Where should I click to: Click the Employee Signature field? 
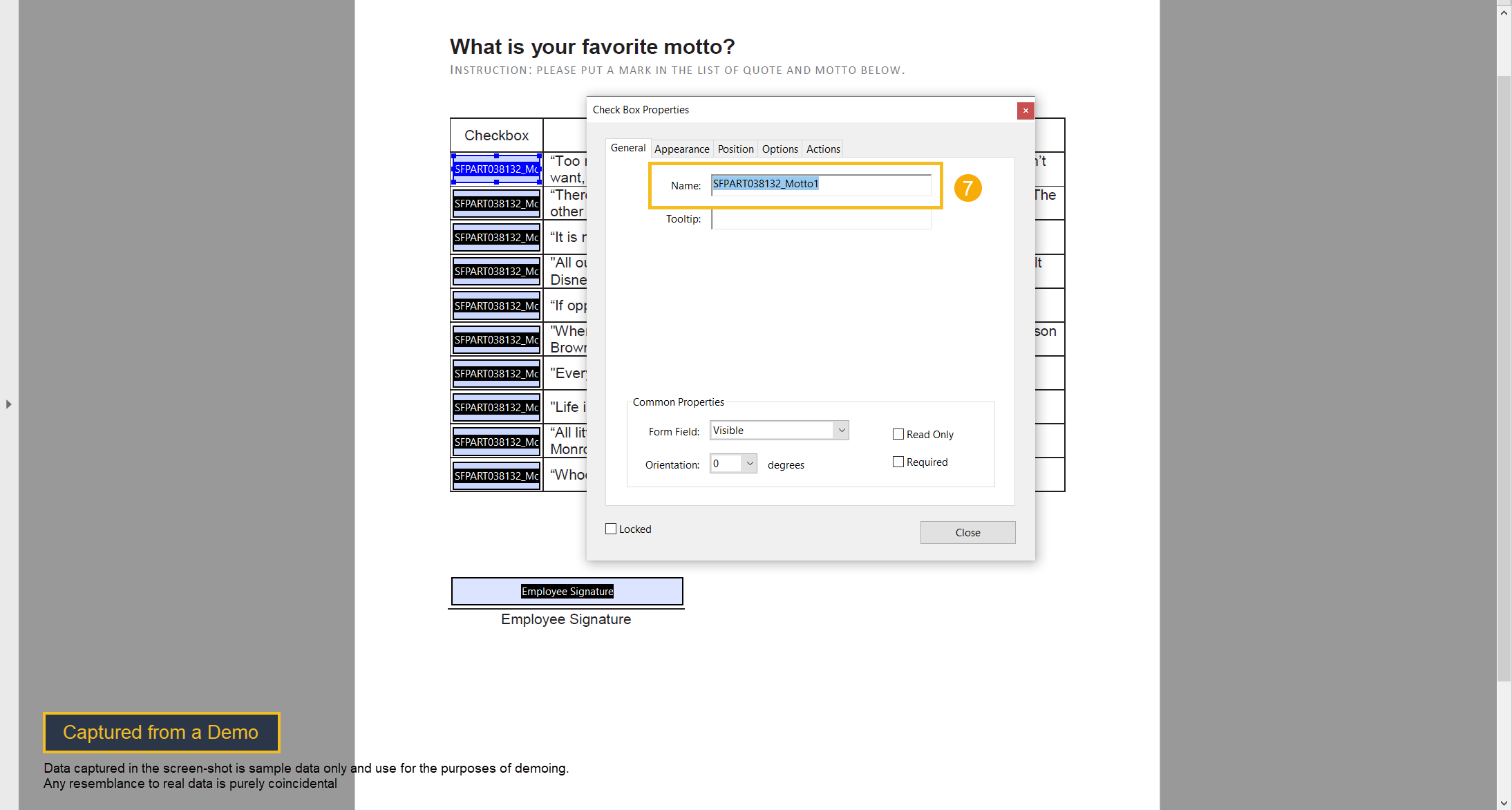point(567,590)
